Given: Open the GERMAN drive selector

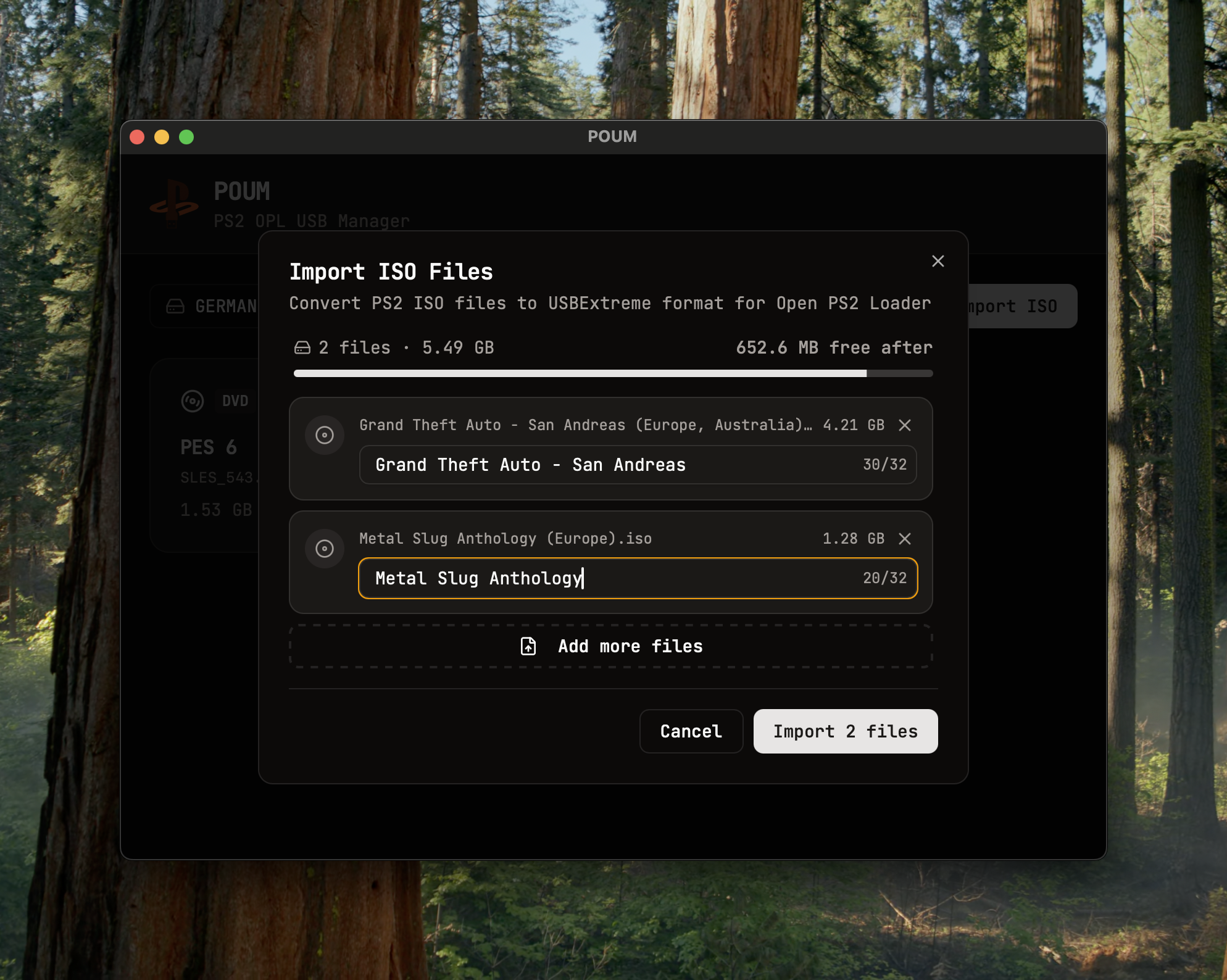Looking at the screenshot, I should [225, 306].
